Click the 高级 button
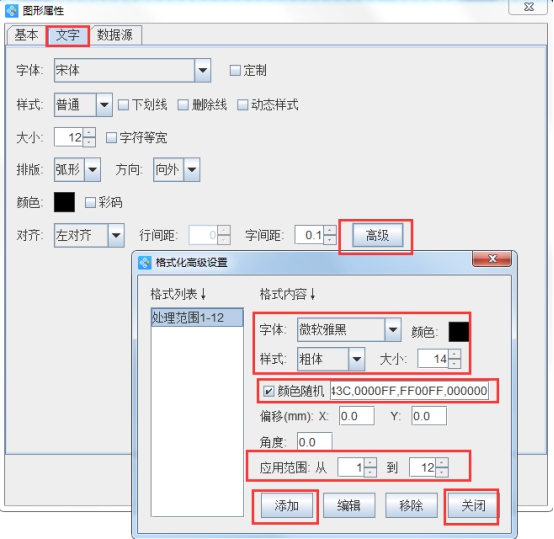 point(377,235)
